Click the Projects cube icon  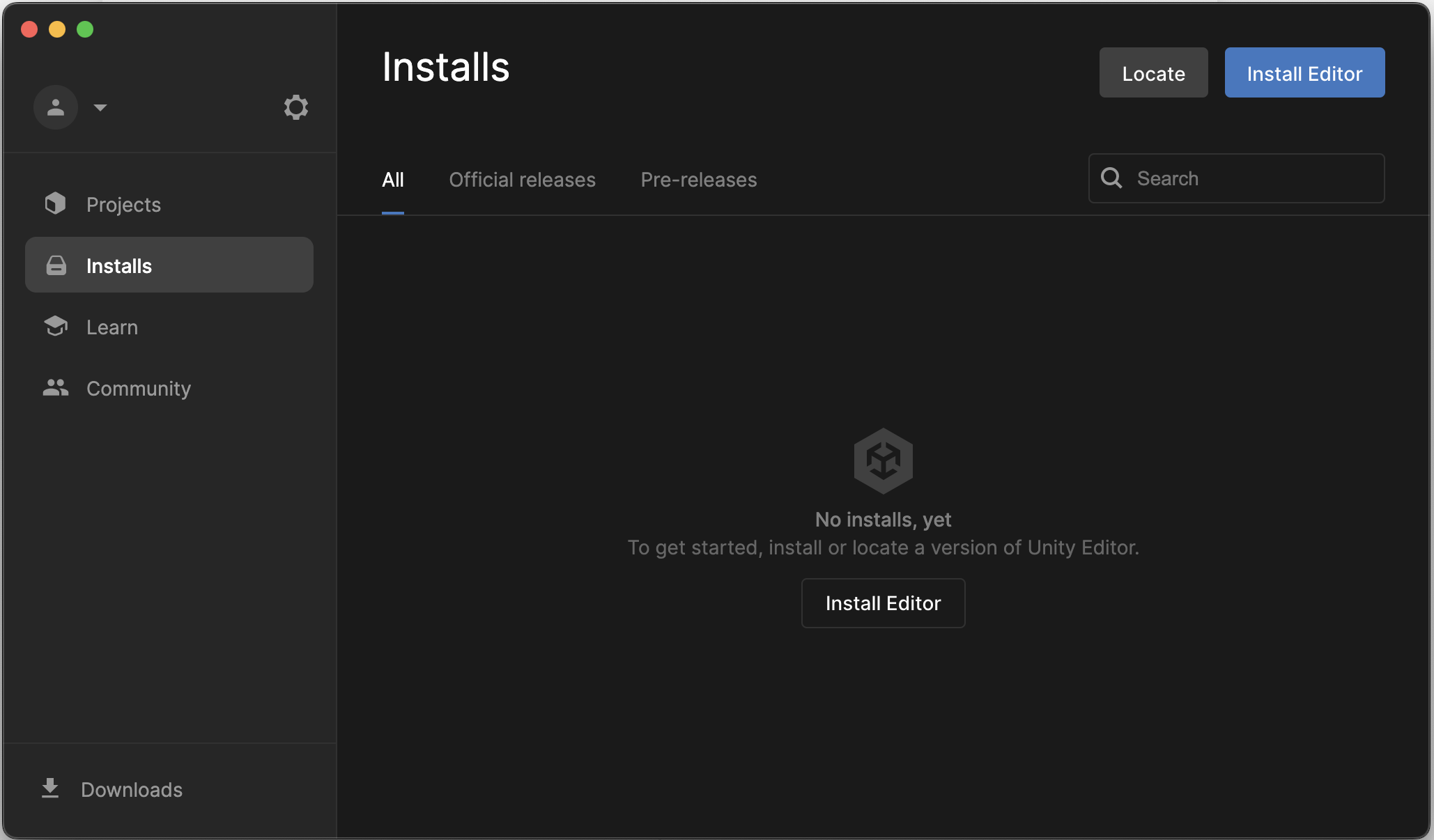click(55, 203)
